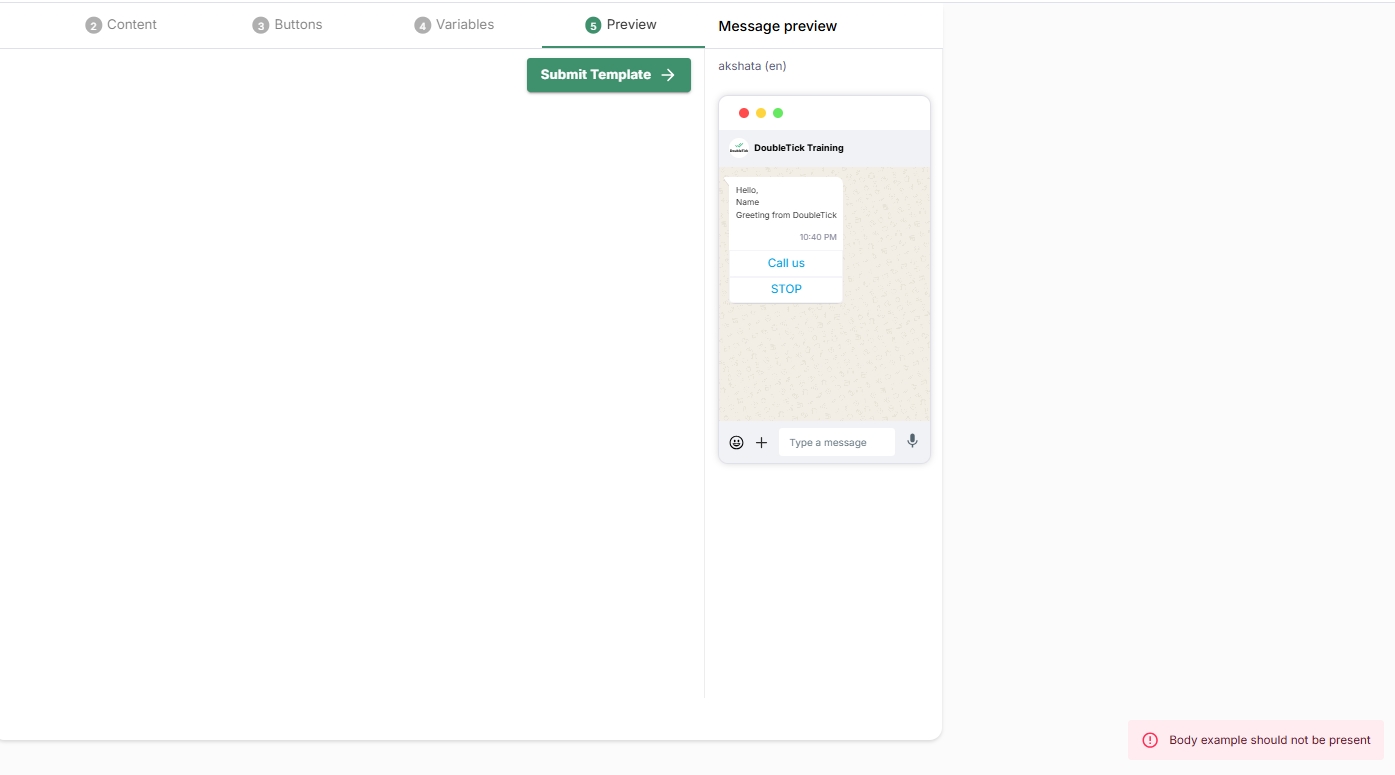Click the akshata (en) template label
This screenshot has width=1395, height=775.
(752, 66)
